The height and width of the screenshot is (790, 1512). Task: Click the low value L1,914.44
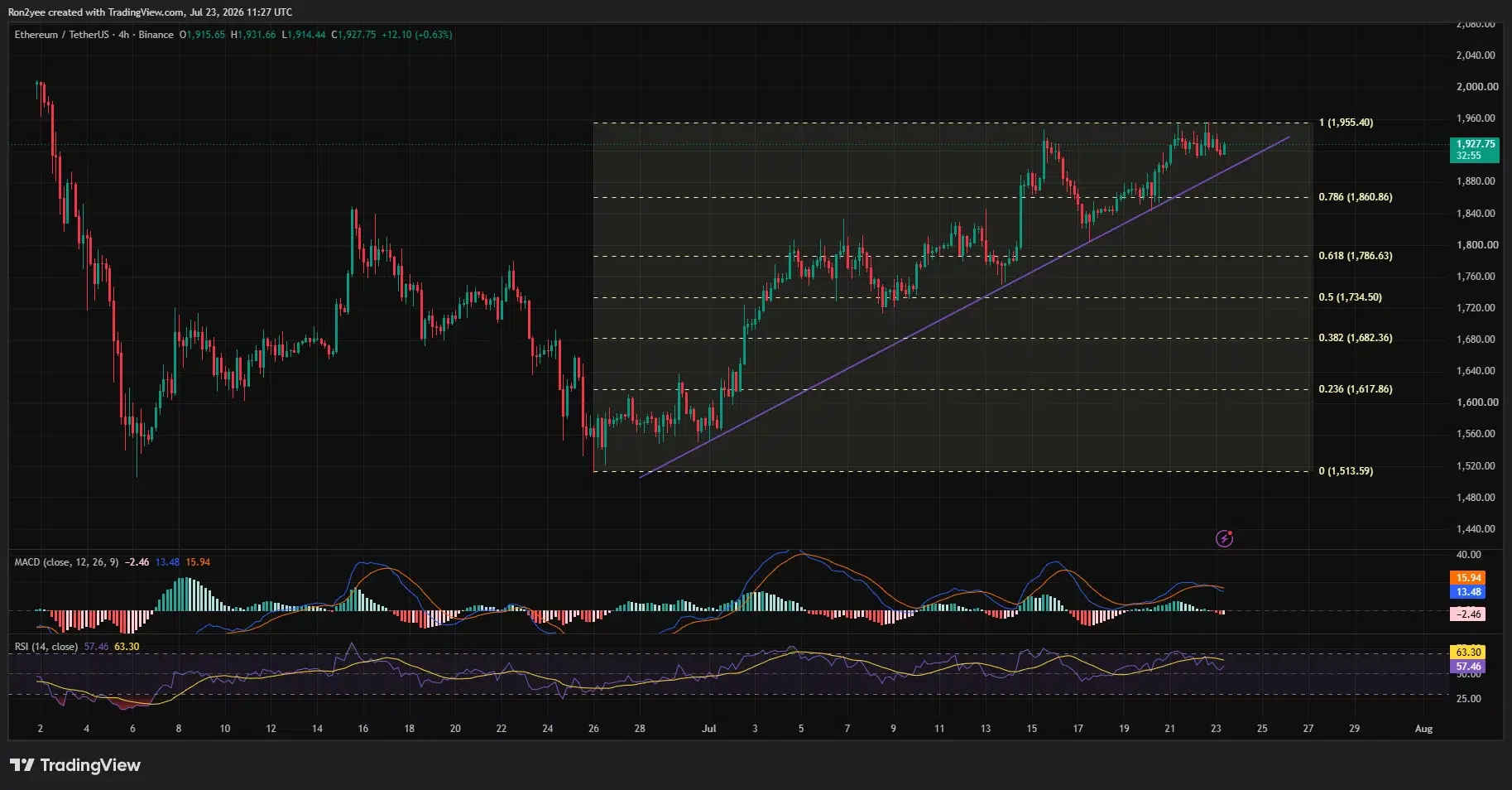point(304,35)
